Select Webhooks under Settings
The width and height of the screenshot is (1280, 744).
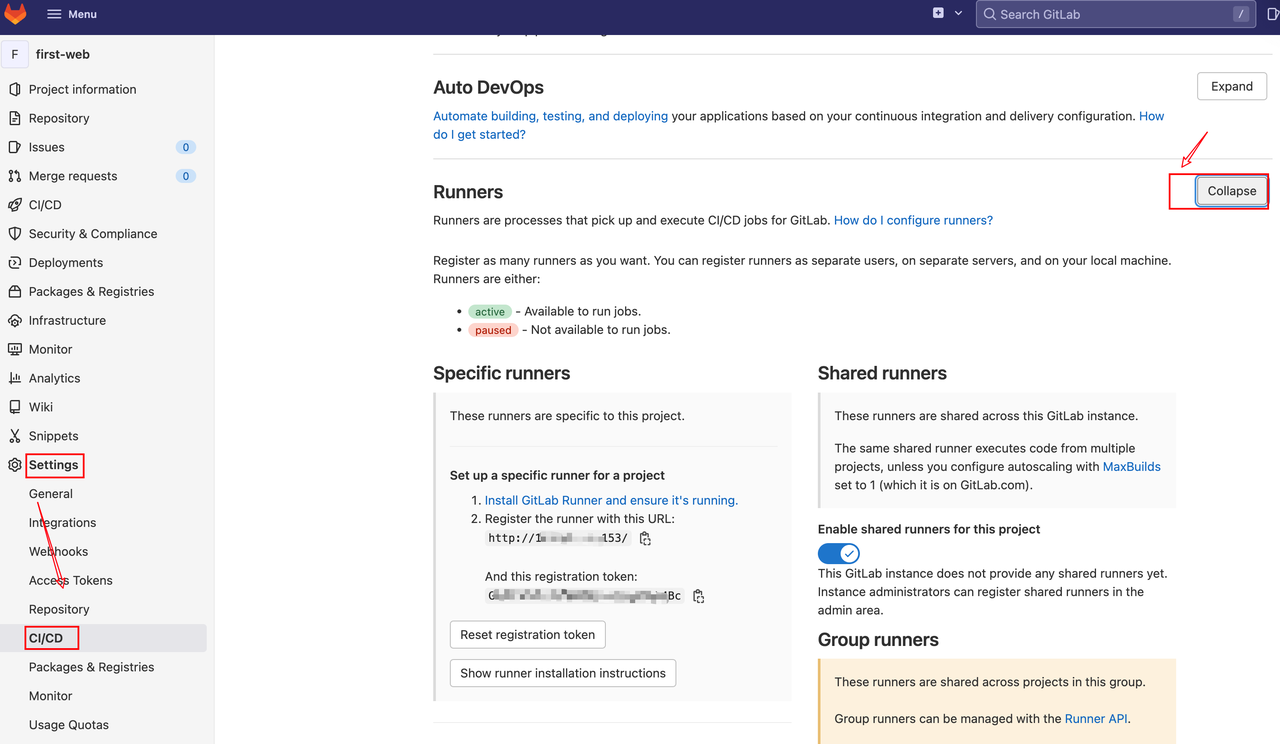point(58,552)
